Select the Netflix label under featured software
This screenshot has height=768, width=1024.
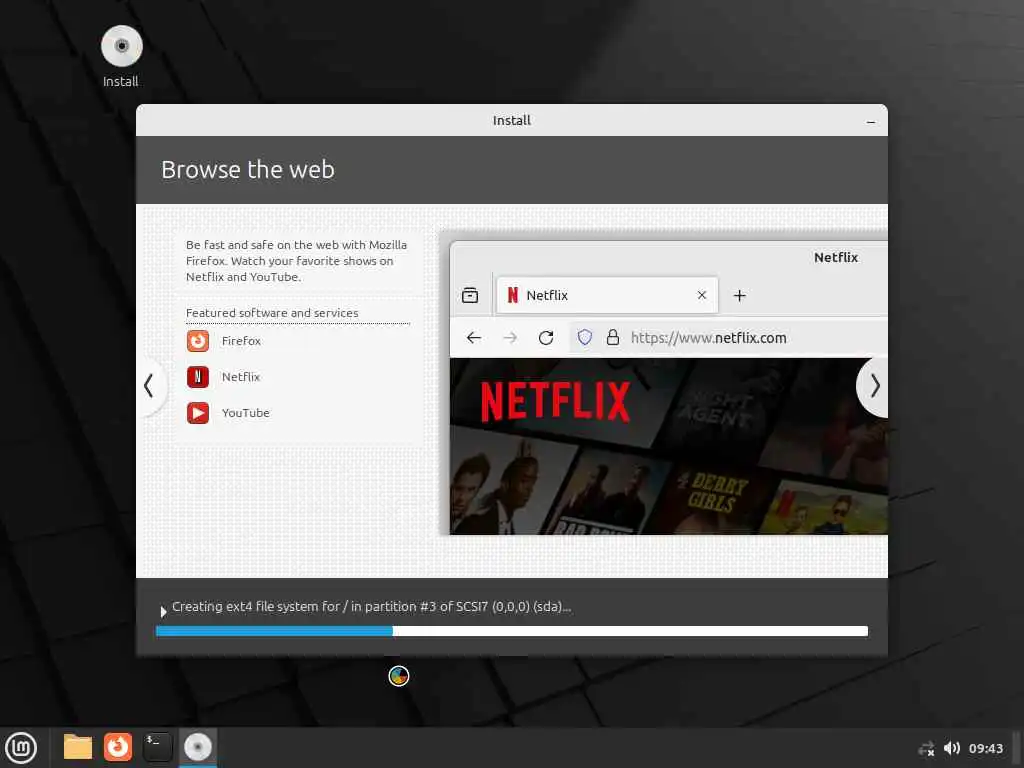[240, 377]
